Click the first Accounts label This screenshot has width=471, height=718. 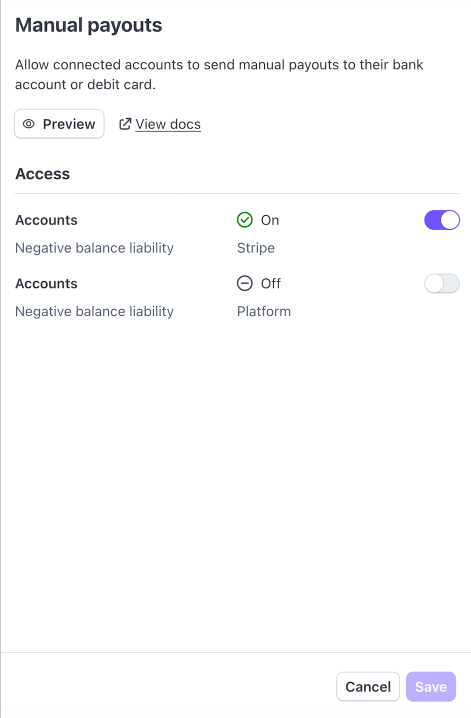pyautogui.click(x=46, y=220)
